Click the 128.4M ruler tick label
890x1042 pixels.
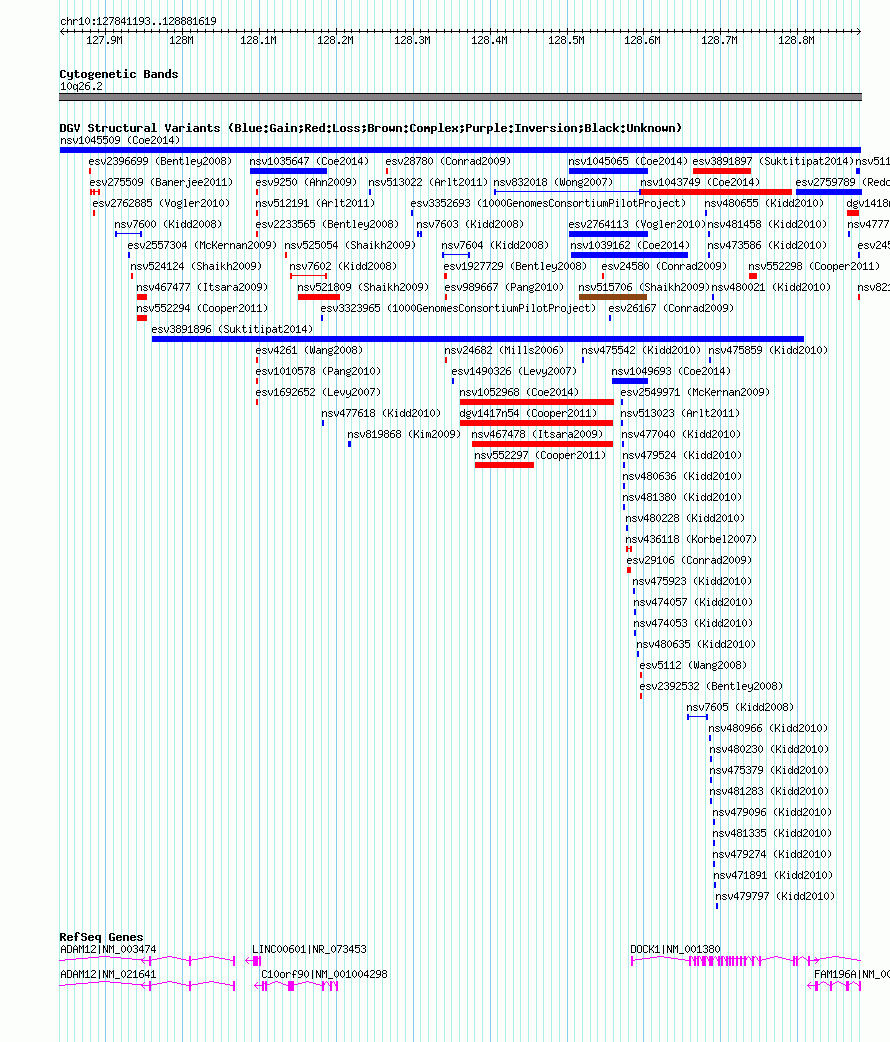(x=489, y=41)
